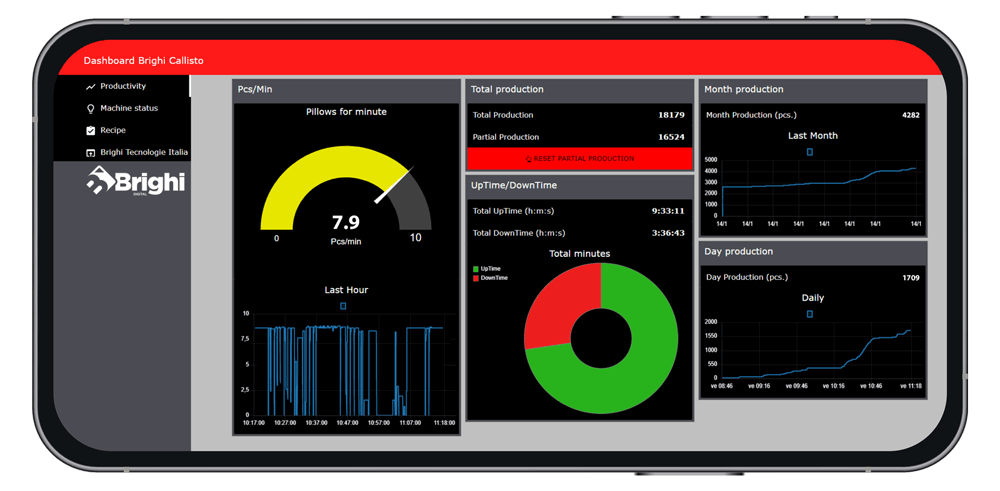This screenshot has height=491, width=1000.
Task: Click the gauge value 7.9
Action: 346,223
